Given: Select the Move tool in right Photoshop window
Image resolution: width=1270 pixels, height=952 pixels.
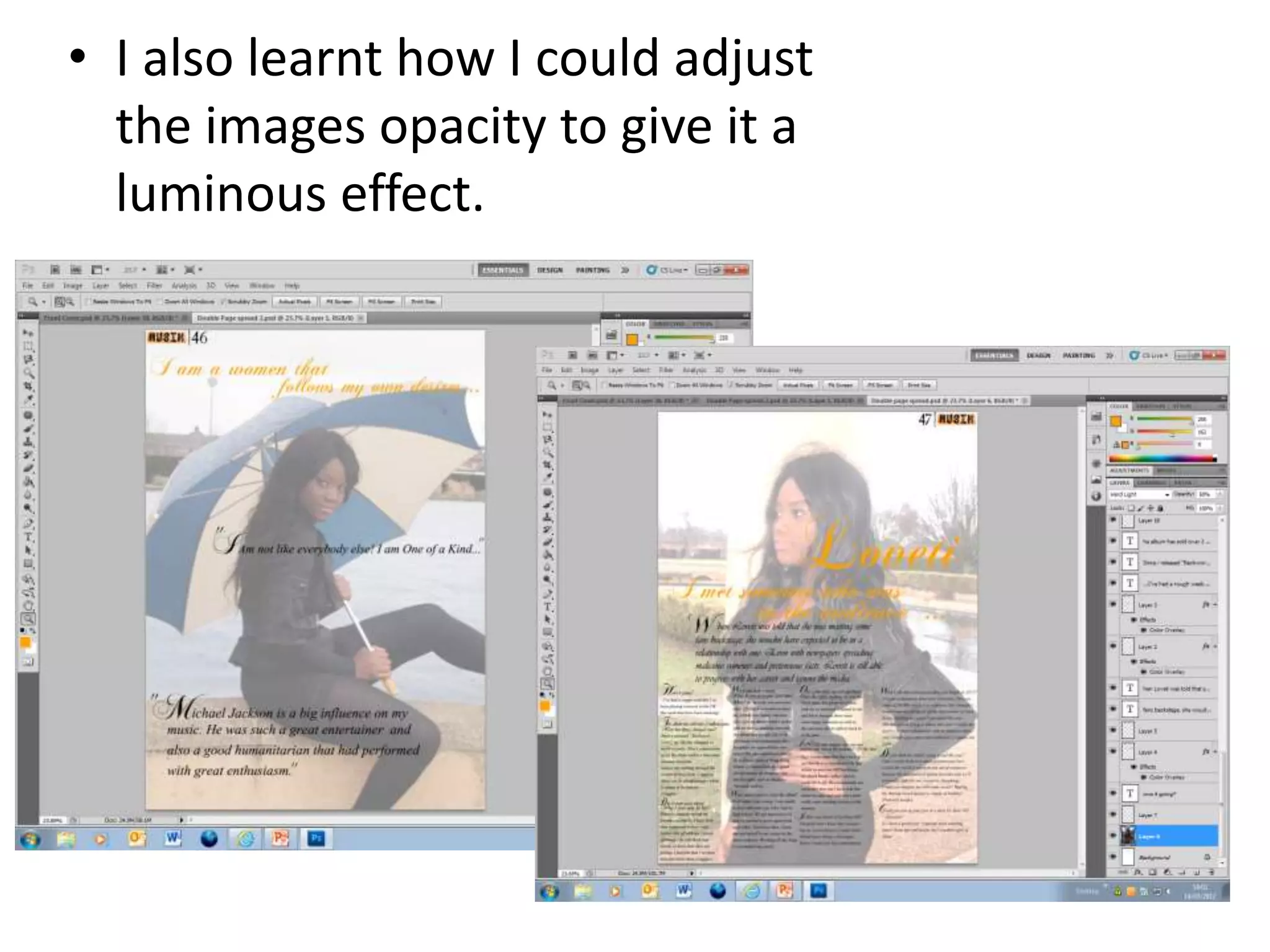Looking at the screenshot, I should (548, 414).
